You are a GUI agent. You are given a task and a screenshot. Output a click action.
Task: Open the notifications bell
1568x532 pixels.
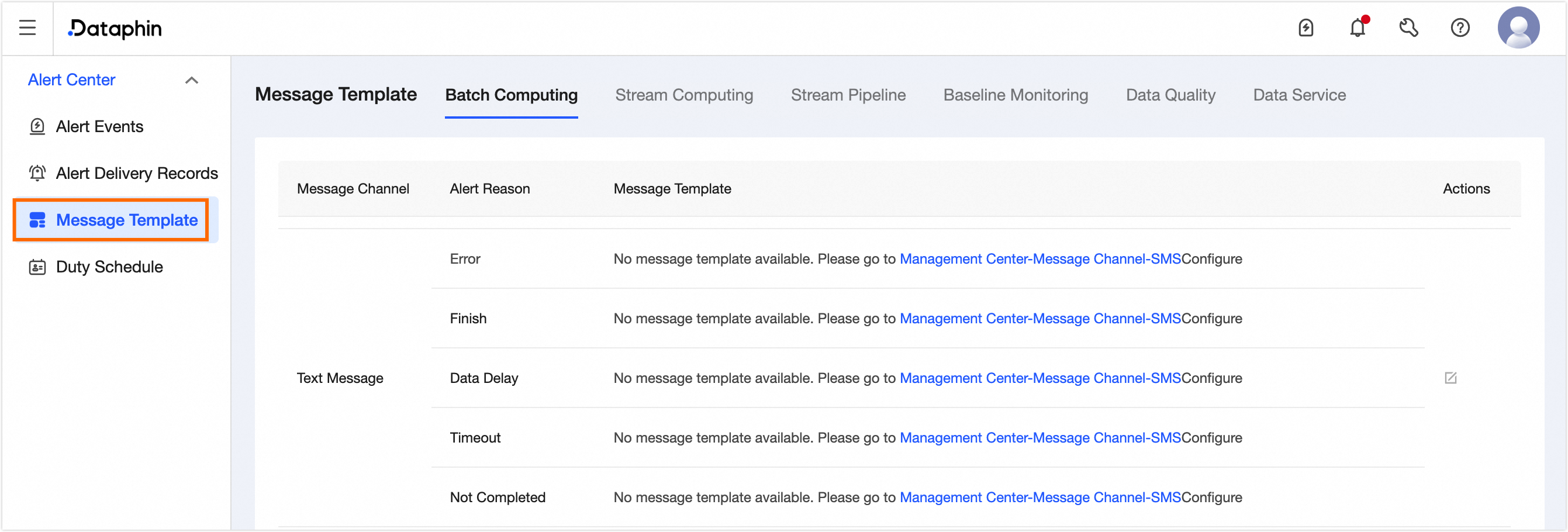tap(1358, 28)
